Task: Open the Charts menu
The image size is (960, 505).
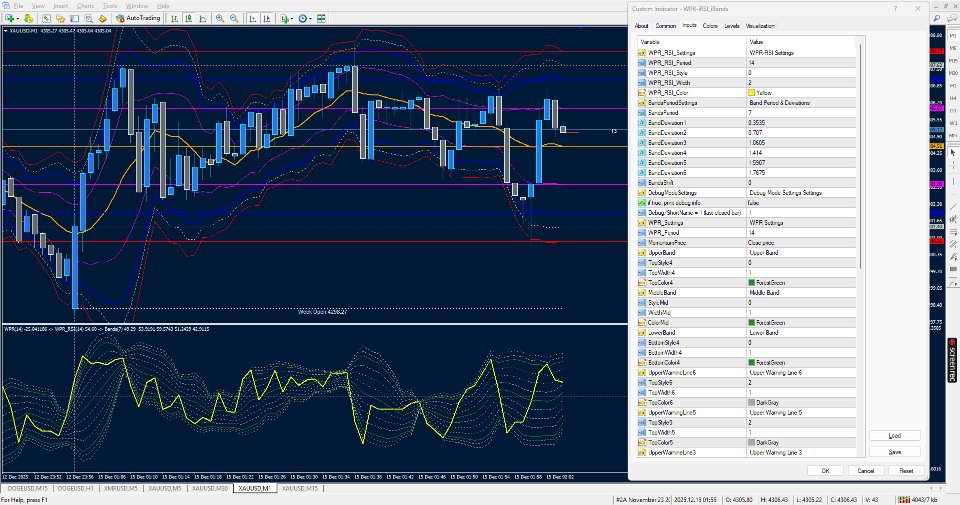Action: coord(85,6)
